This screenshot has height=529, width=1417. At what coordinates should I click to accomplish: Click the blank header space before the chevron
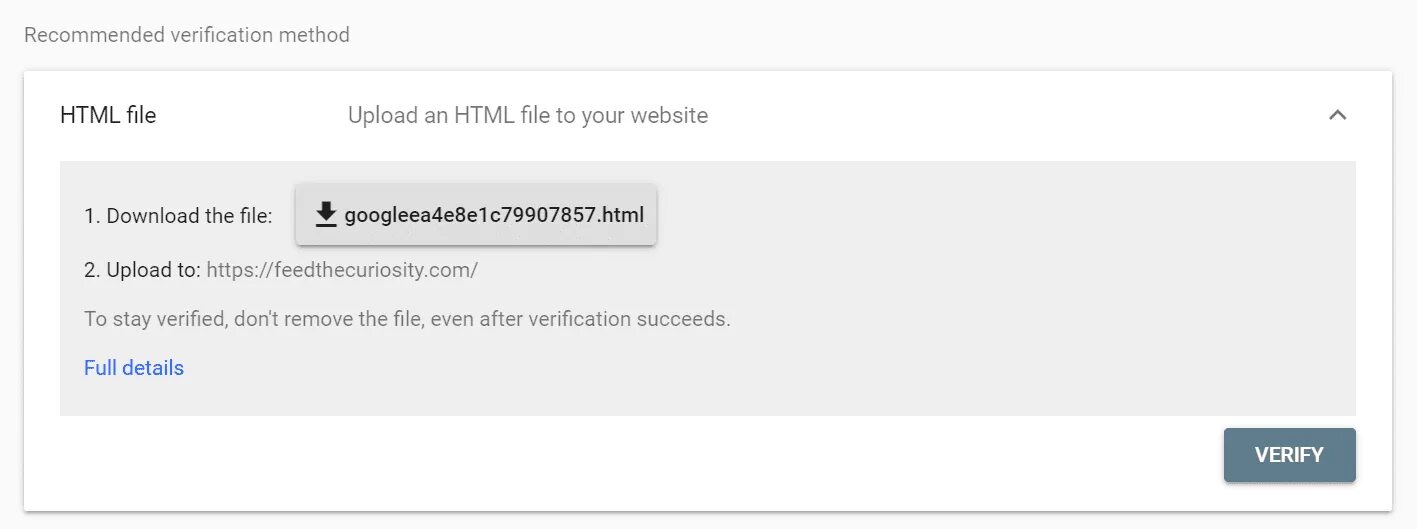click(1000, 115)
